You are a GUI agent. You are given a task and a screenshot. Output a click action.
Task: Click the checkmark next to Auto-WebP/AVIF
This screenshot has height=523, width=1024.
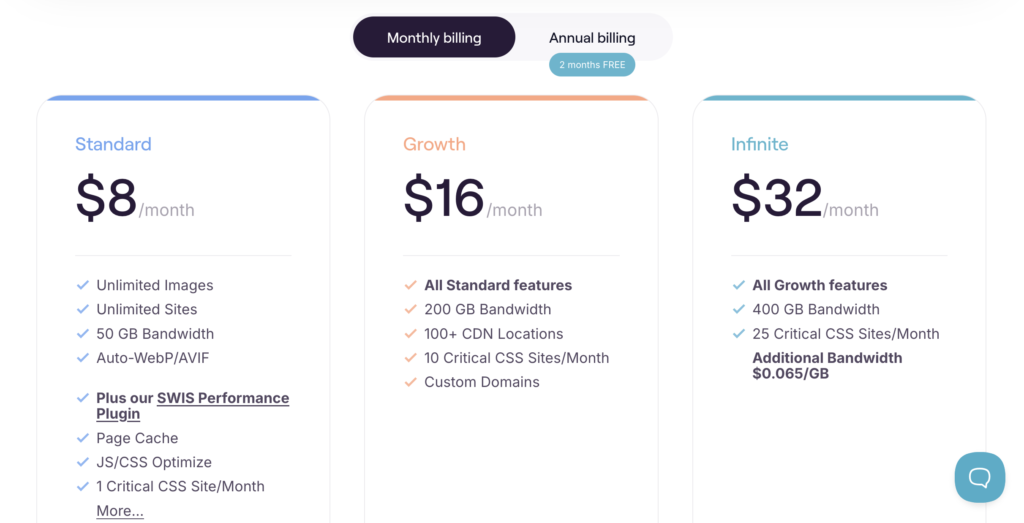(83, 358)
